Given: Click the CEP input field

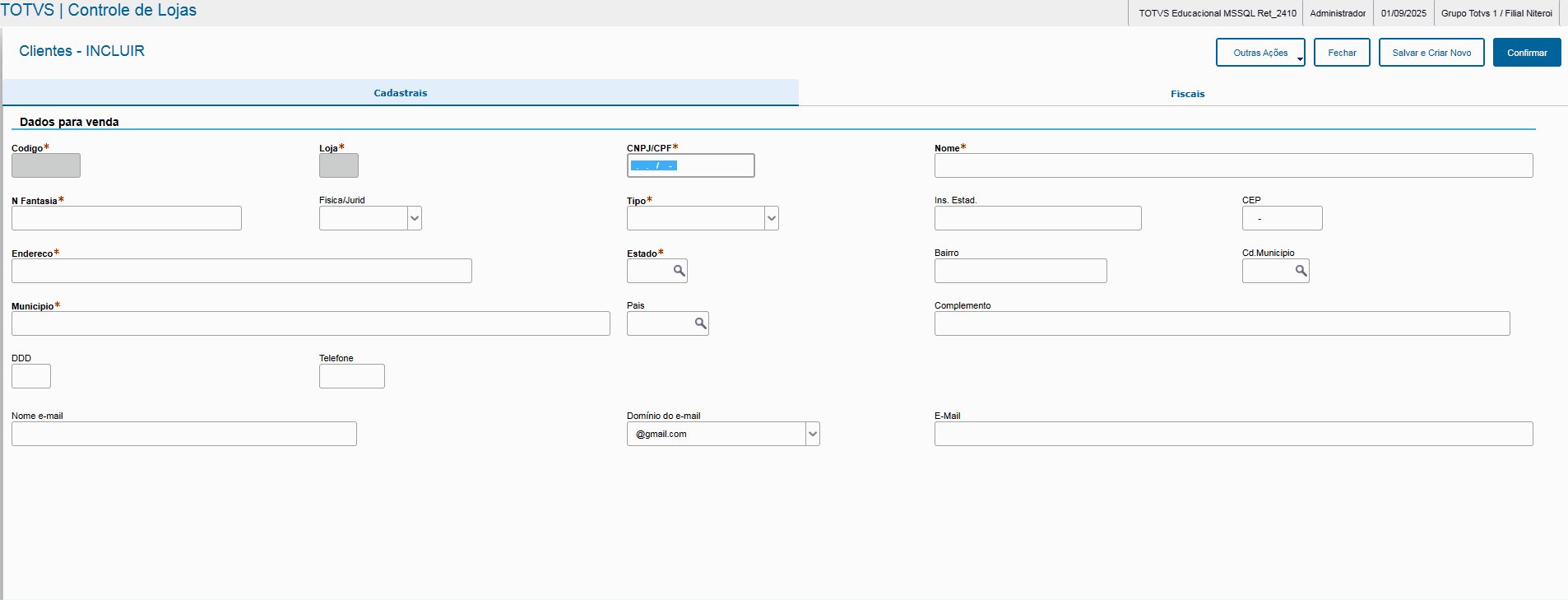Looking at the screenshot, I should pos(1282,218).
